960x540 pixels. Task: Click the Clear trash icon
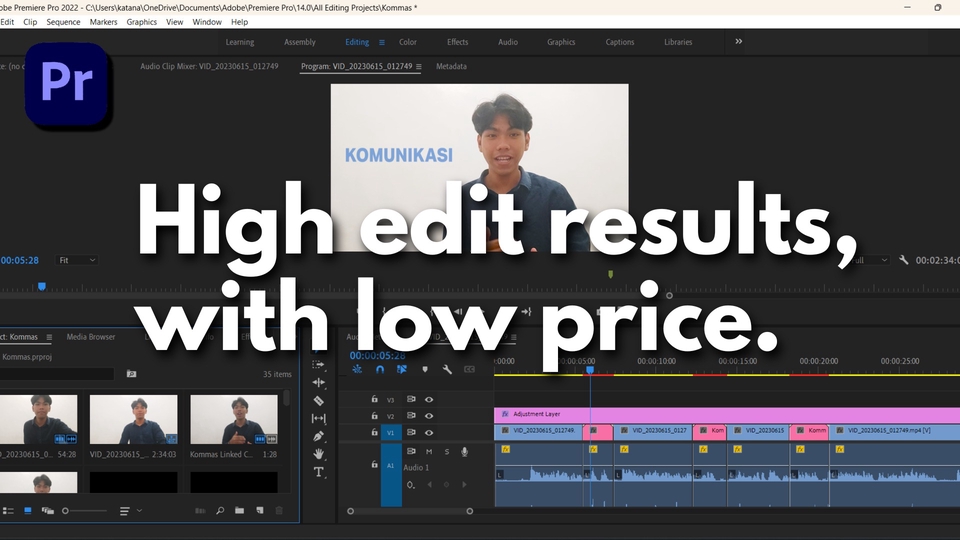click(279, 511)
